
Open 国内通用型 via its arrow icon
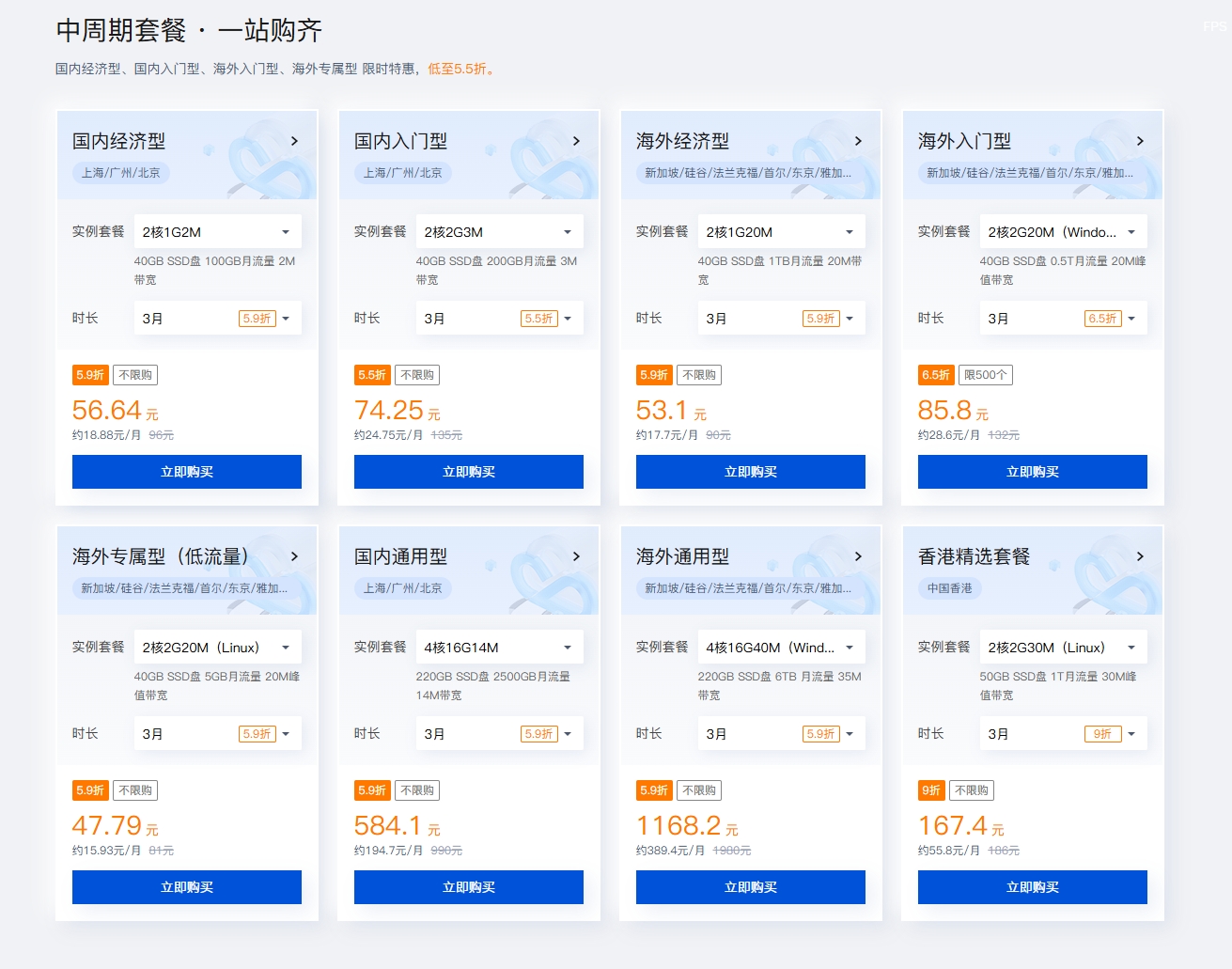click(576, 556)
